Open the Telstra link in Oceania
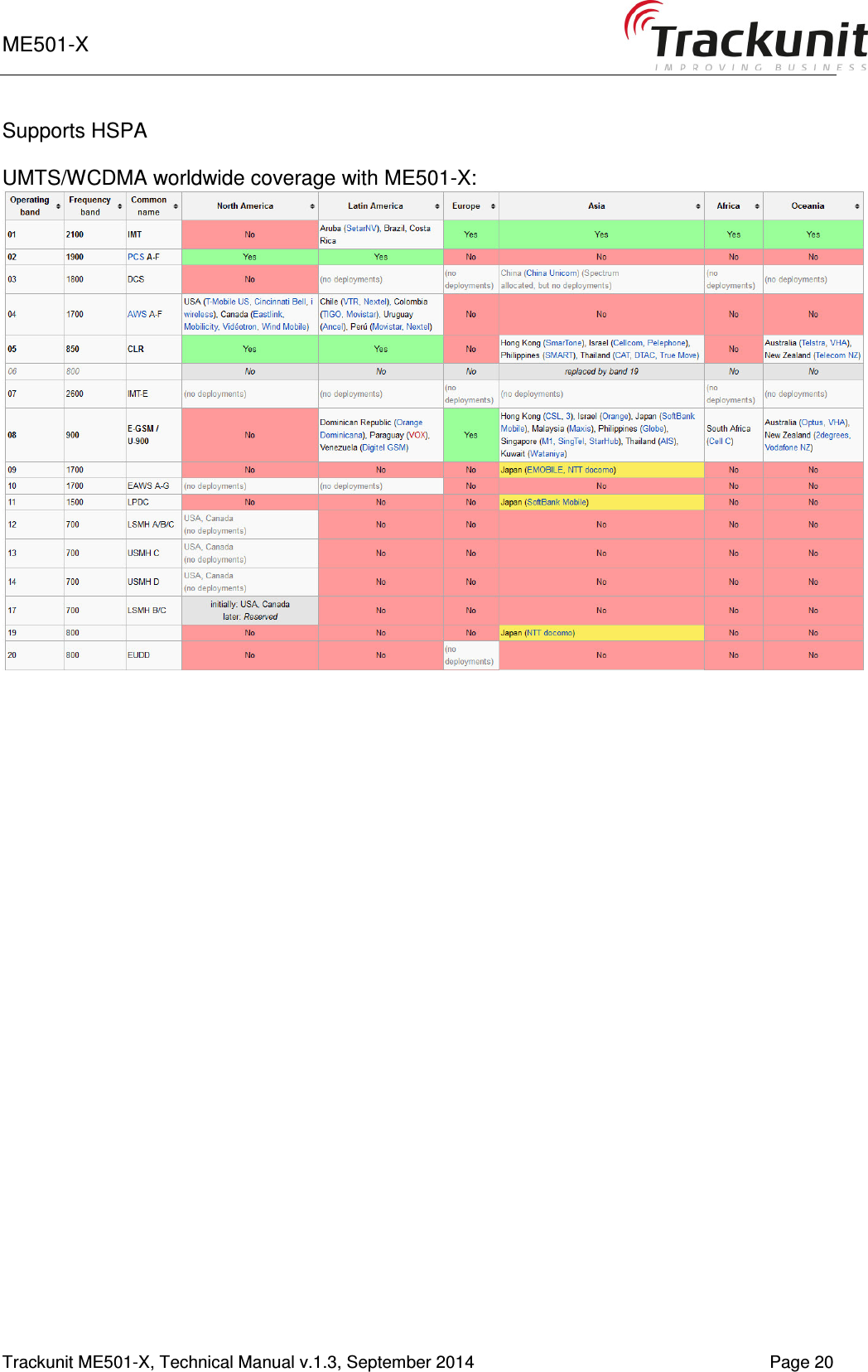868x1372 pixels. (x=814, y=343)
